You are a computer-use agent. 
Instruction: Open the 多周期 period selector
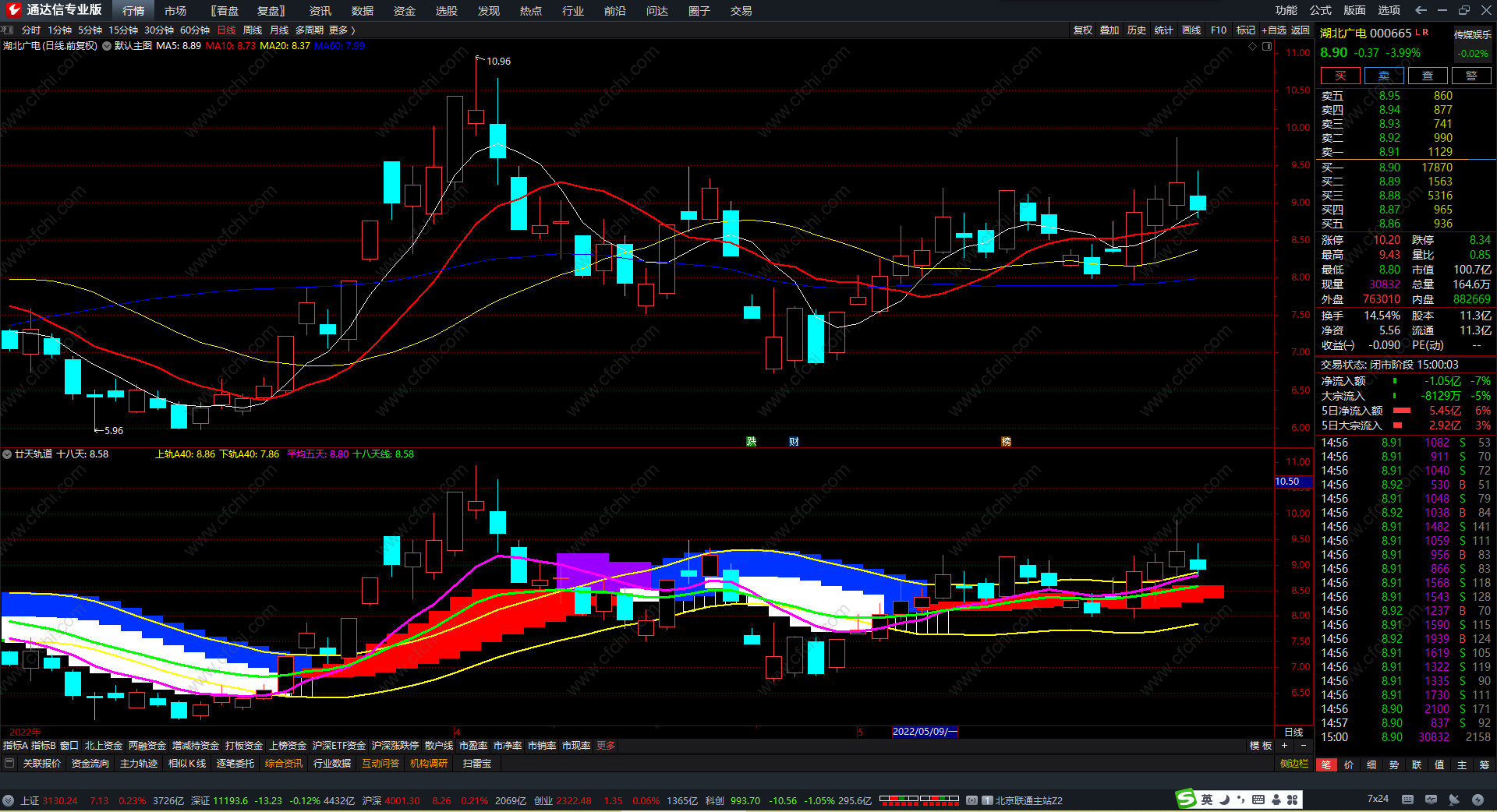tap(310, 30)
